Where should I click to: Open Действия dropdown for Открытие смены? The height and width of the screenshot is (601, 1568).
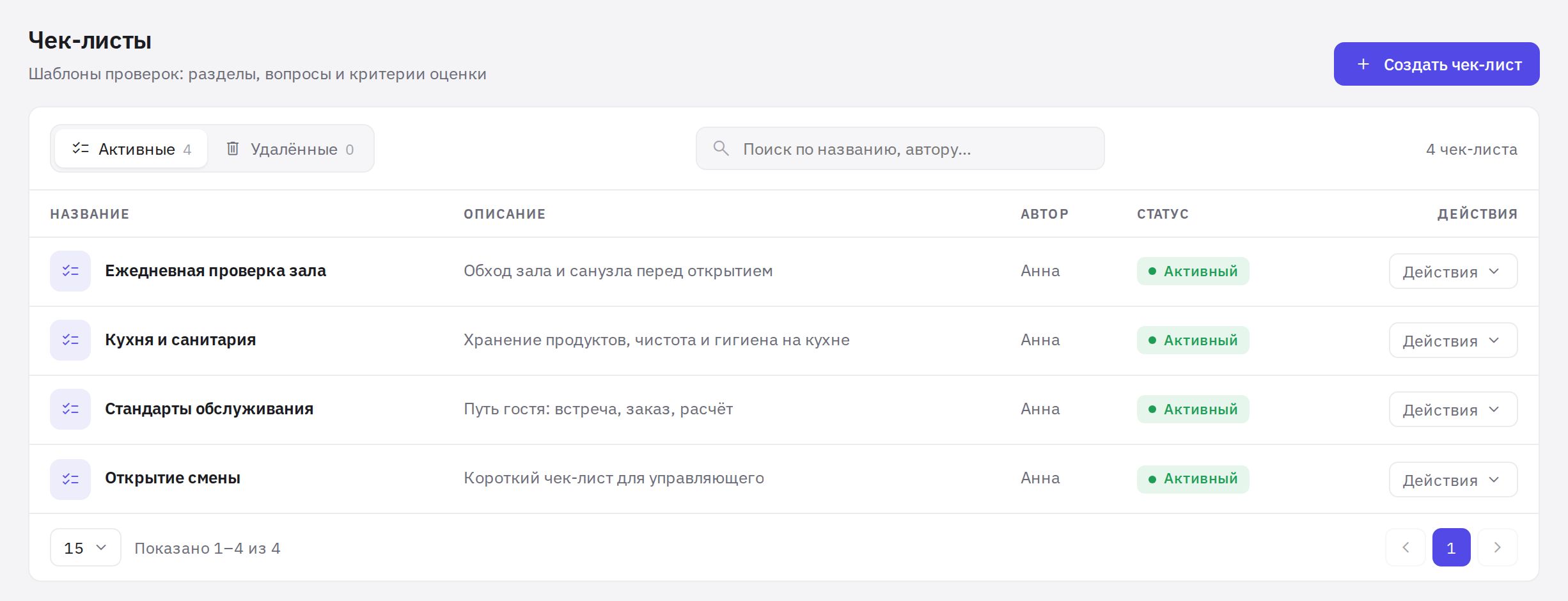point(1453,480)
